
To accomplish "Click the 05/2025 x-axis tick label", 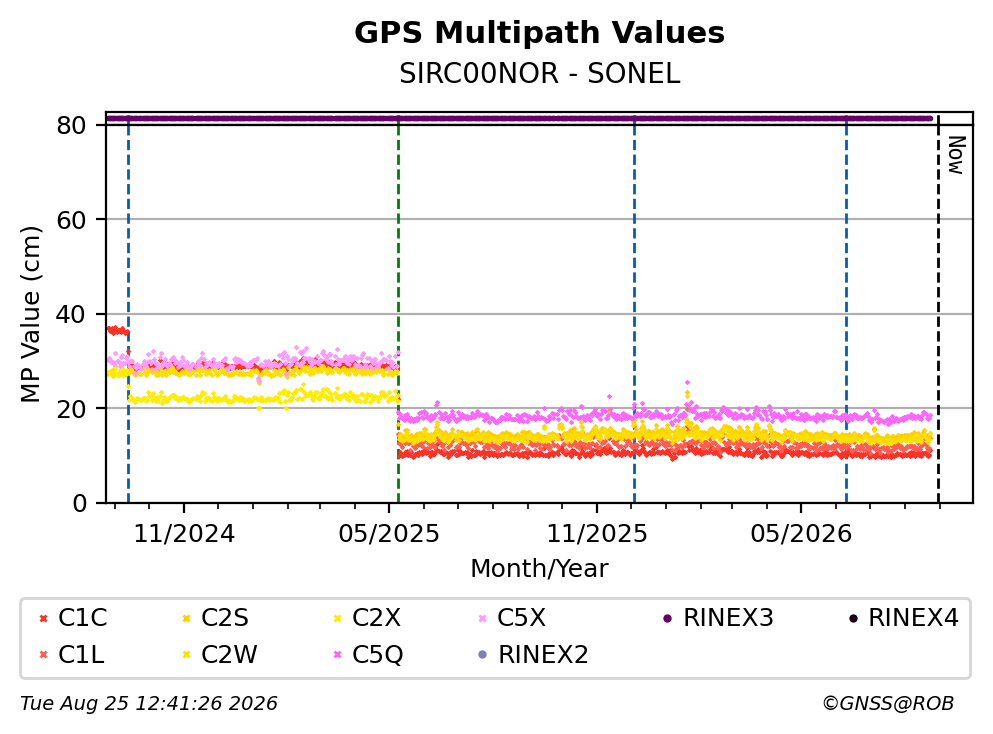I will pos(389,534).
